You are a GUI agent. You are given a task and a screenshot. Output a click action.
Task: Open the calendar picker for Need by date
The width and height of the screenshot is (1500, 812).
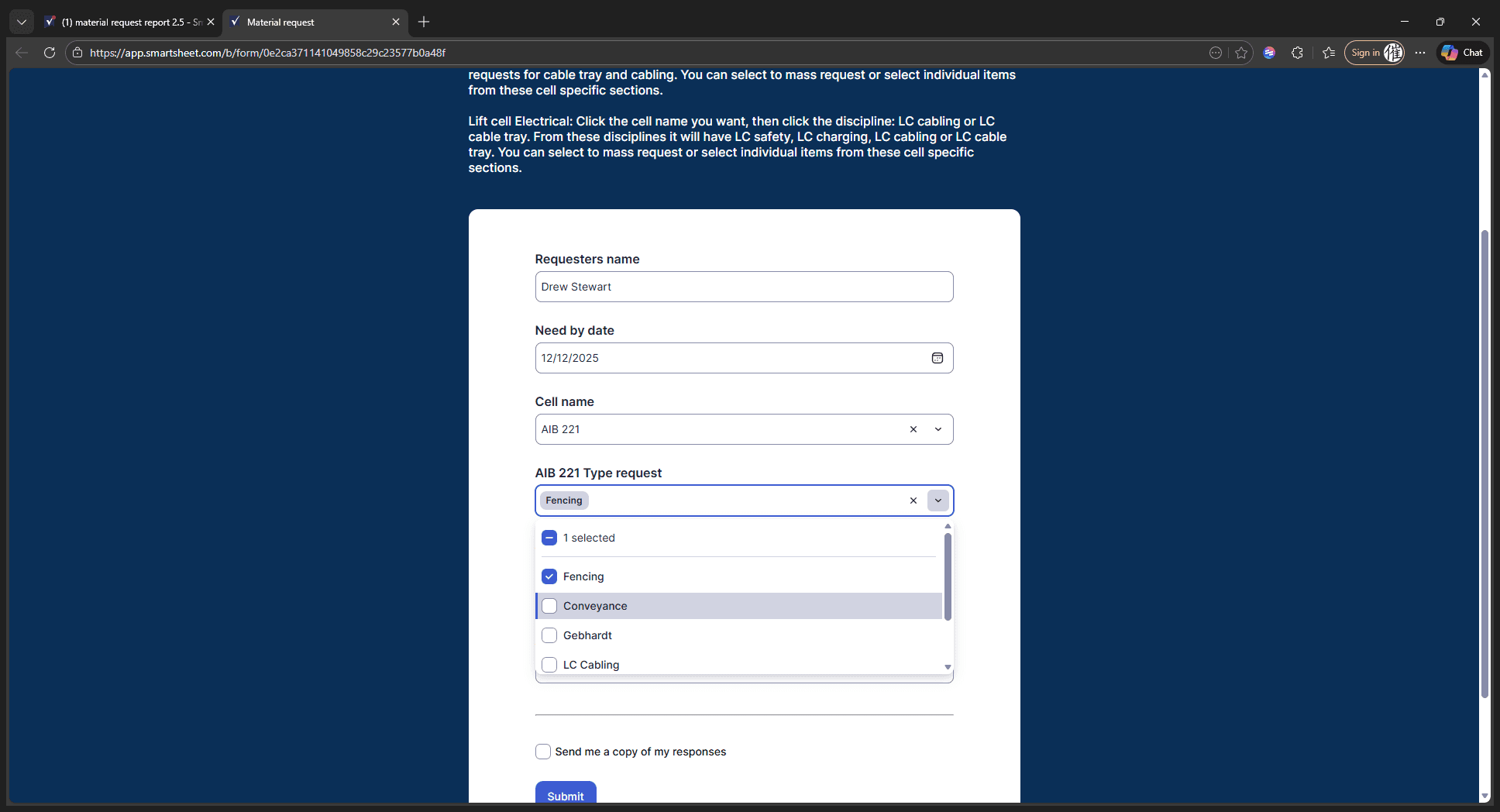click(x=937, y=358)
